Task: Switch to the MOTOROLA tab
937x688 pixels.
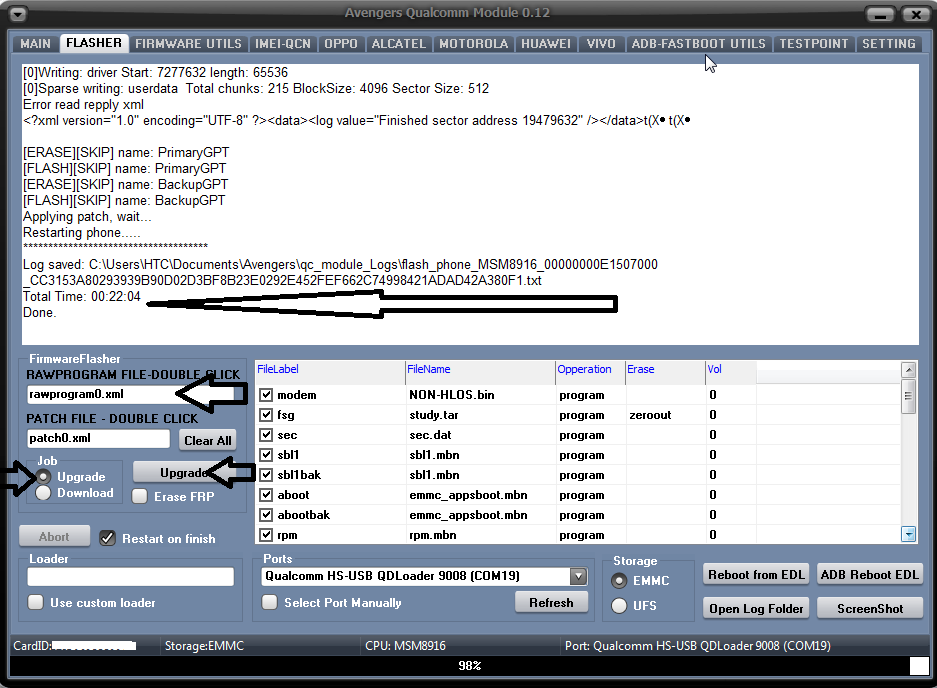Action: 473,44
